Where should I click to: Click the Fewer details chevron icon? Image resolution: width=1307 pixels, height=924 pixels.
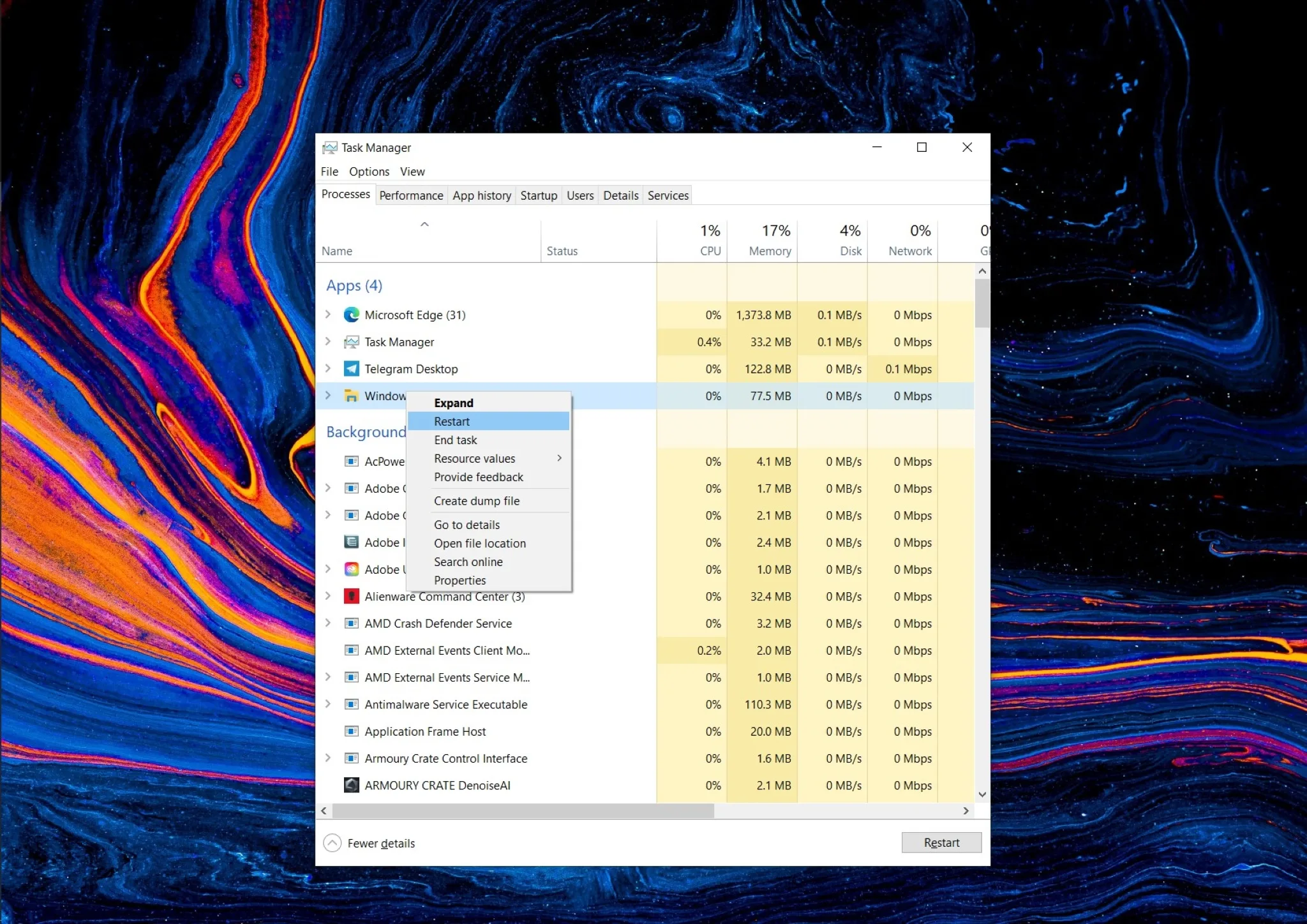pyautogui.click(x=332, y=842)
